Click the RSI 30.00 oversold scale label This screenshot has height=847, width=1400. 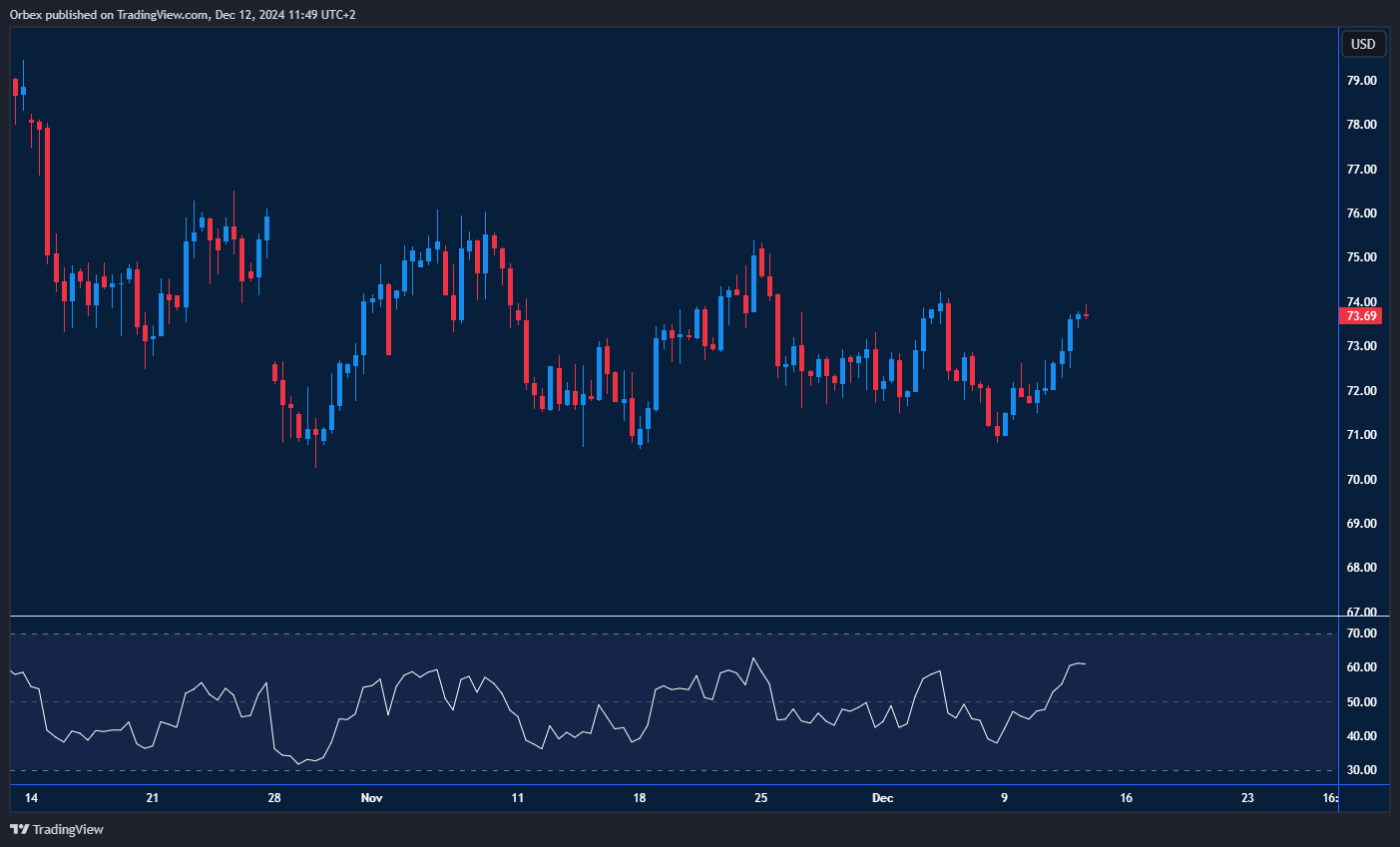1361,770
